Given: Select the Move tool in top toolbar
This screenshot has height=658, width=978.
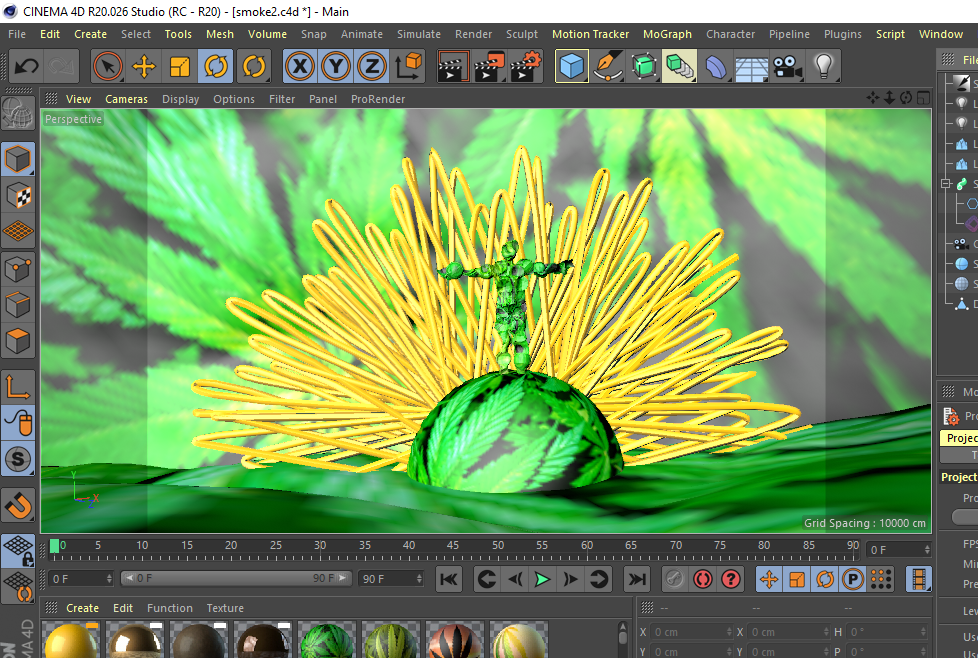Looking at the screenshot, I should pos(143,66).
